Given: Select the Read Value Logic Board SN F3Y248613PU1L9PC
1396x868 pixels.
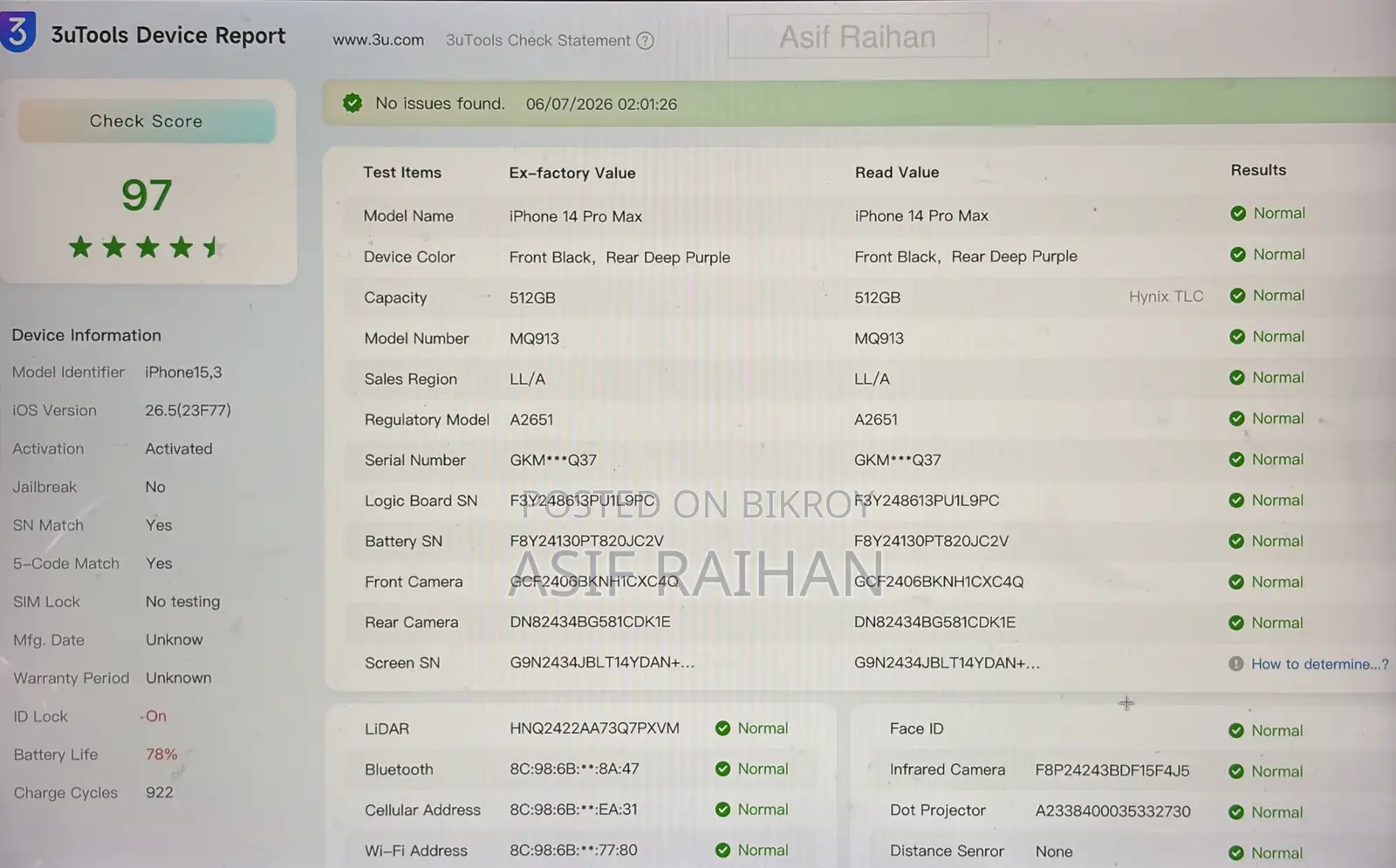Looking at the screenshot, I should [927, 501].
